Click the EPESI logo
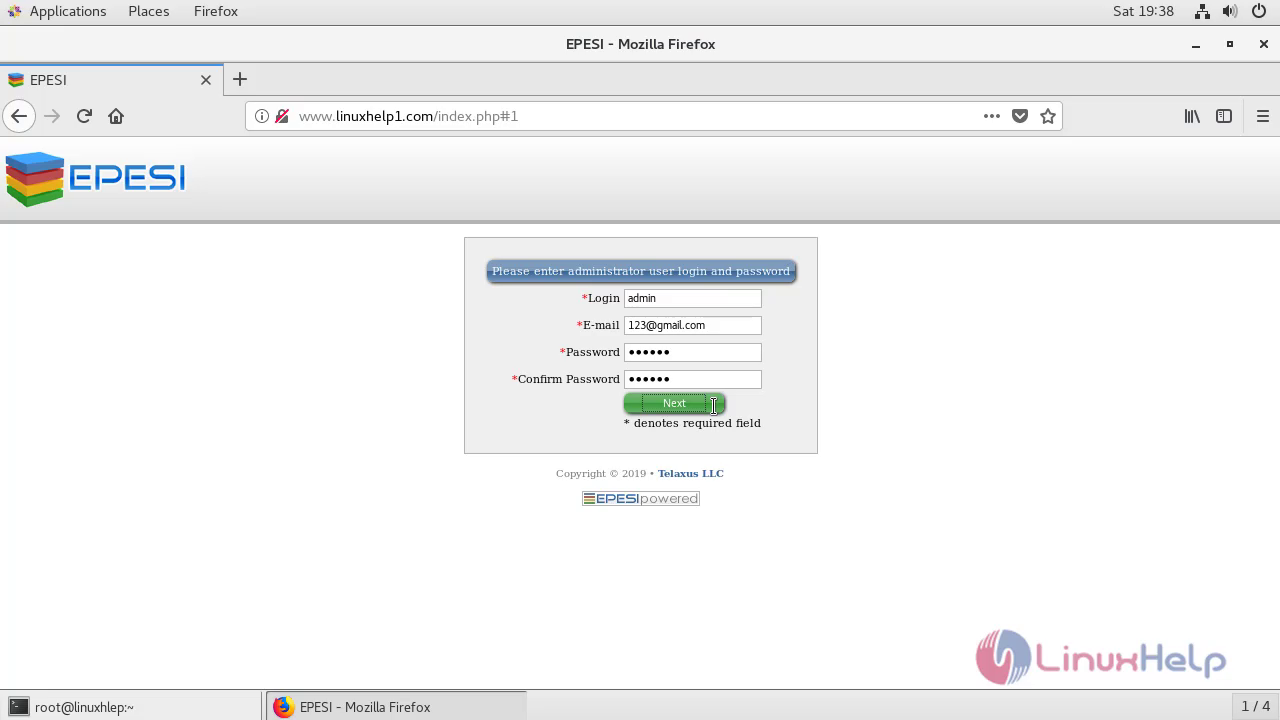The width and height of the screenshot is (1280, 720). point(96,179)
